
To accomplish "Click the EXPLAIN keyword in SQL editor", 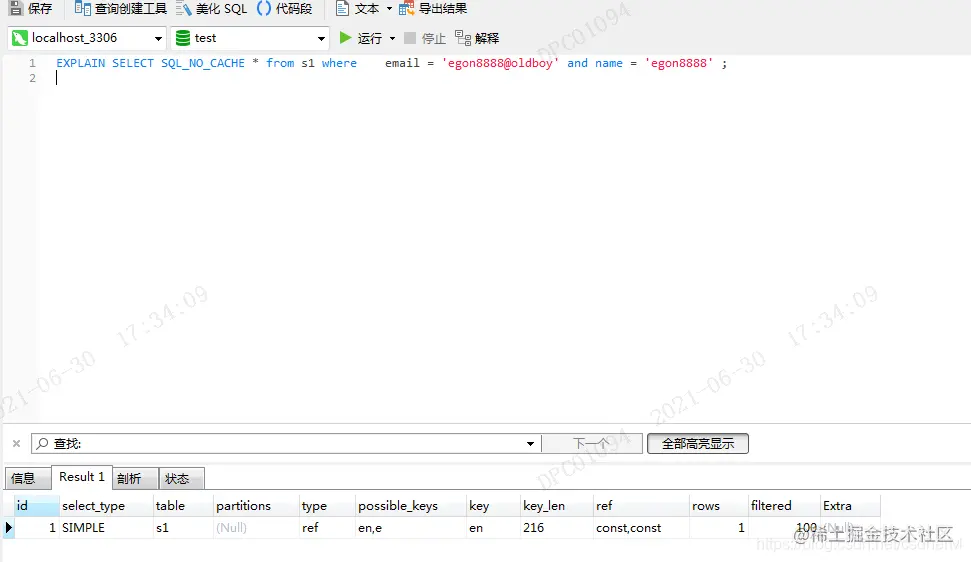I will point(81,63).
